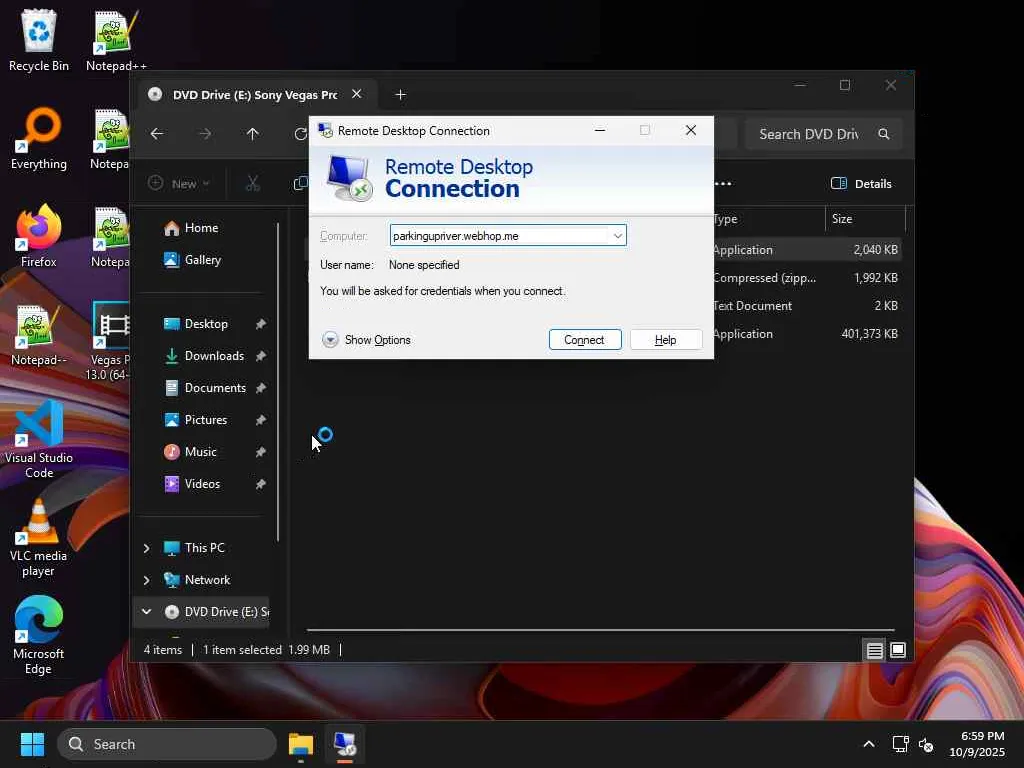
Task: Expand the This PC tree node
Action: (x=146, y=548)
